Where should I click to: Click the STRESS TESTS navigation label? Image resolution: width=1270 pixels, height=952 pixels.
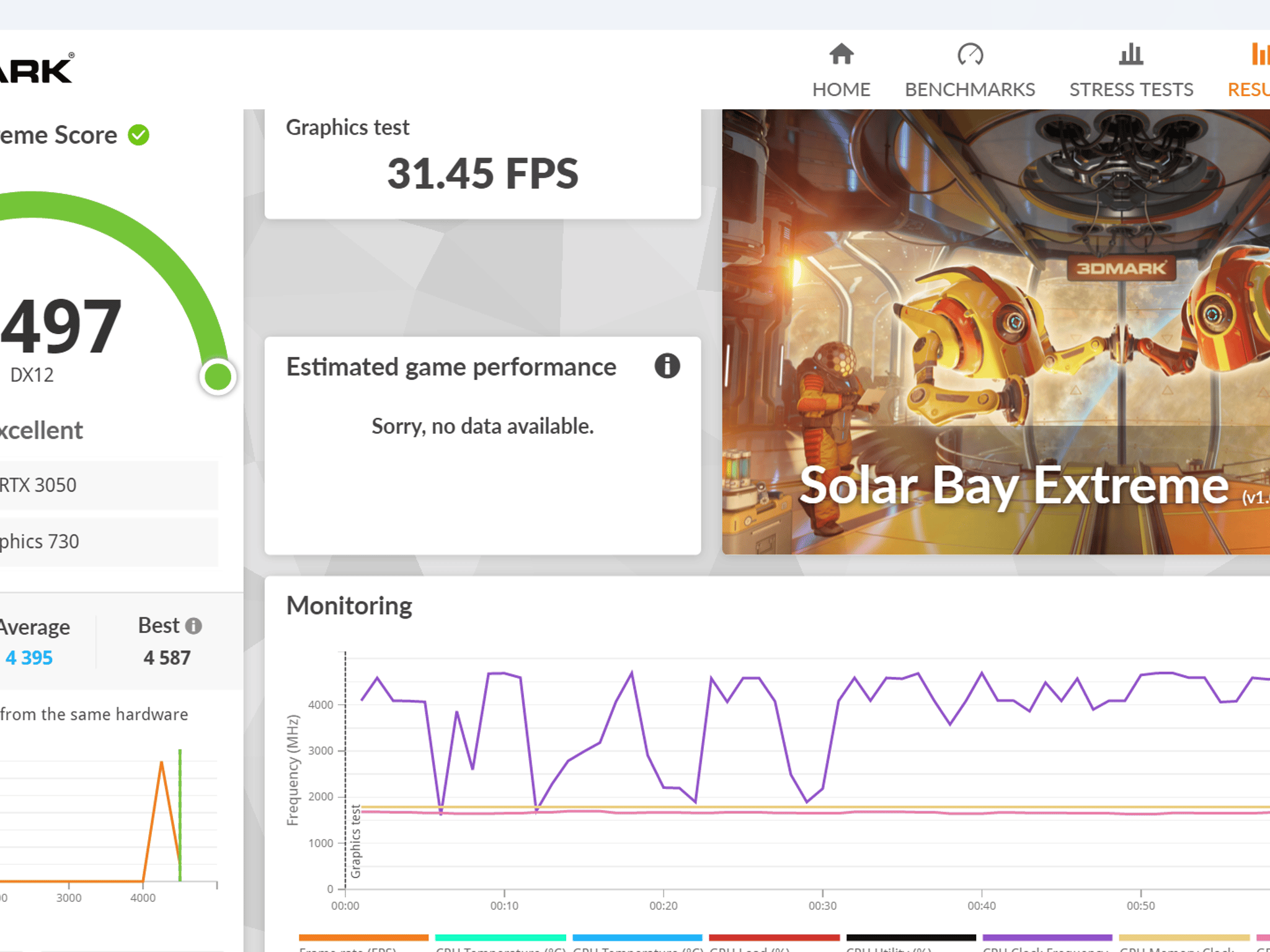pos(1131,90)
